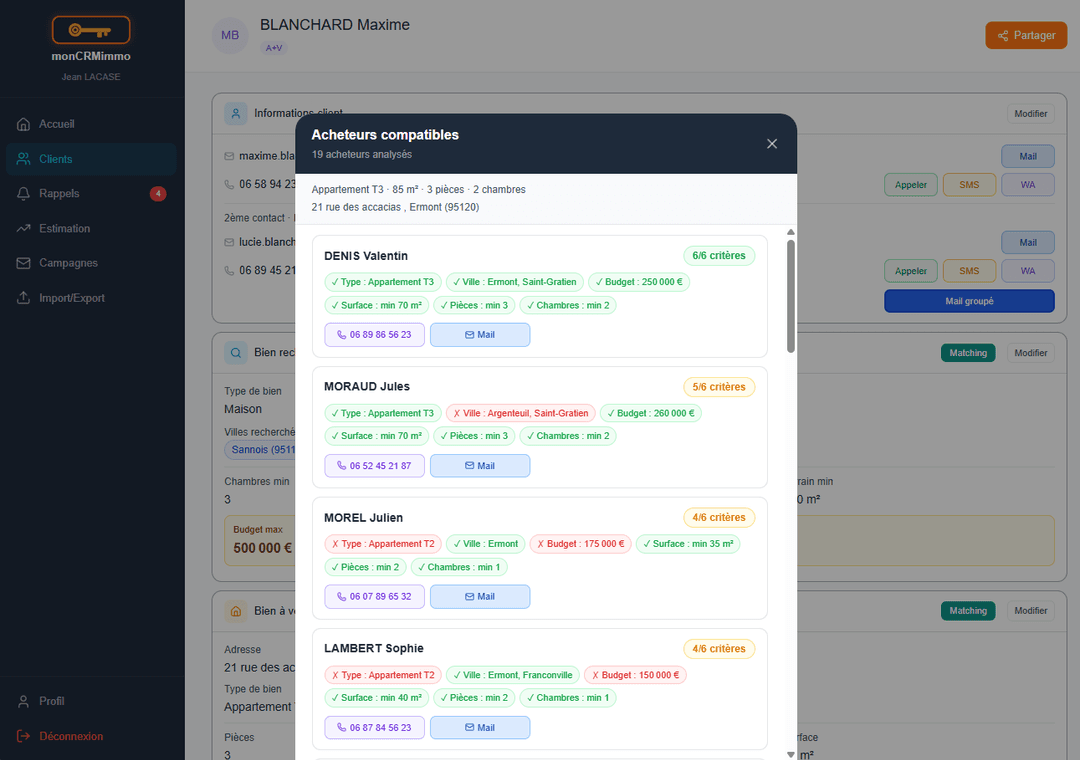The image size is (1080, 760).
Task: Click the 5/6 critères badge for MORAUD Jules
Action: pos(719,387)
